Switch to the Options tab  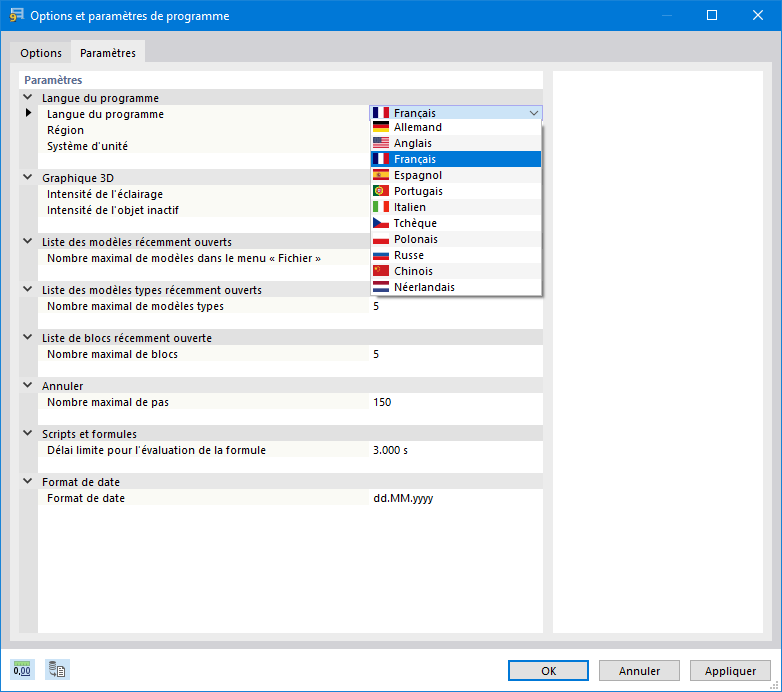(41, 53)
